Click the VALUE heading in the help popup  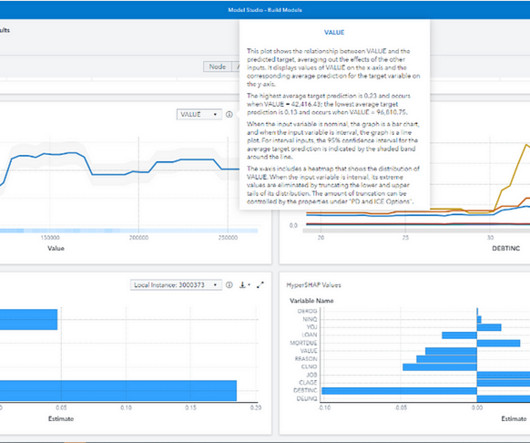click(334, 32)
